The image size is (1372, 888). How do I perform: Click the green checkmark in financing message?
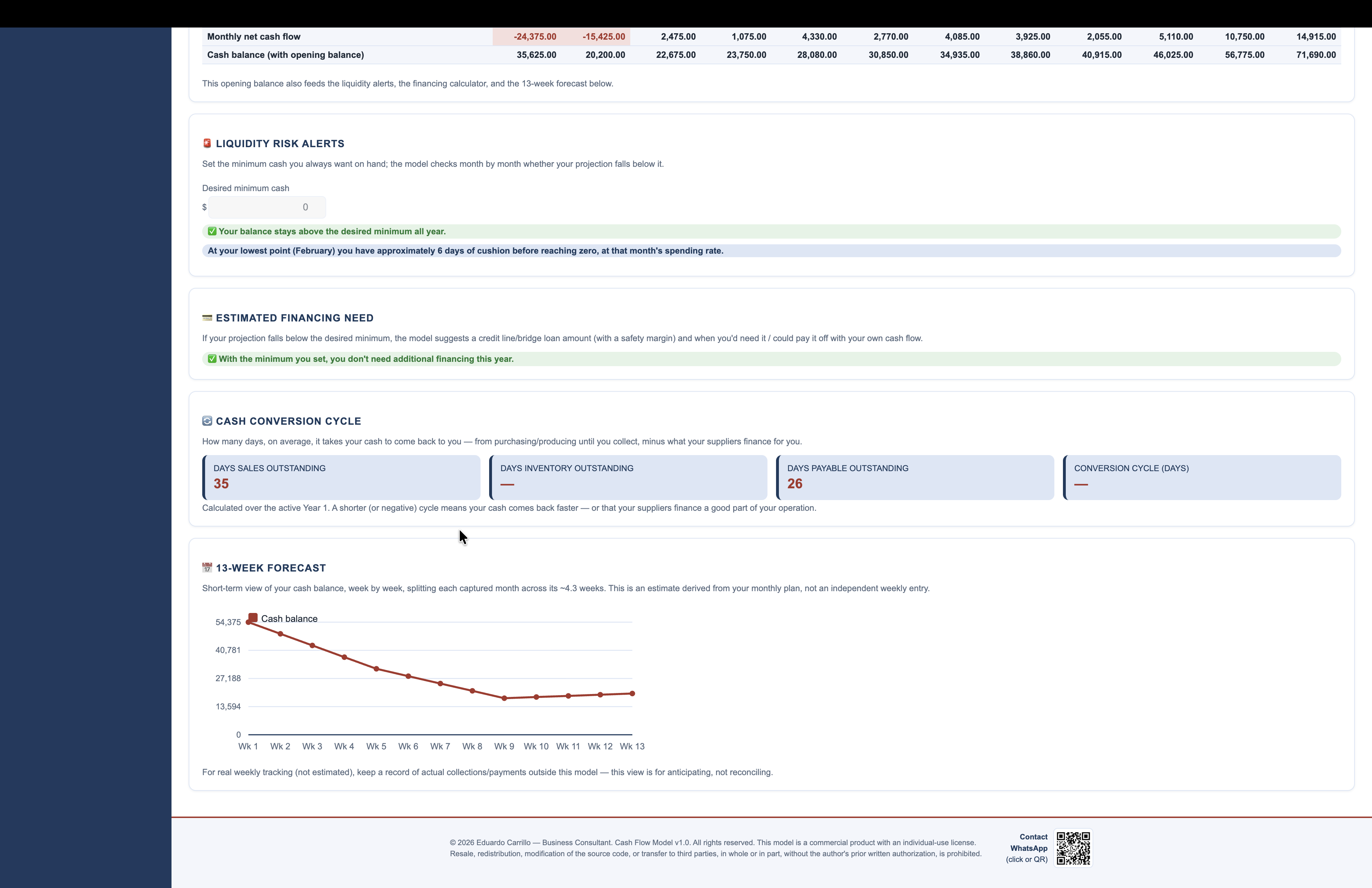click(212, 358)
